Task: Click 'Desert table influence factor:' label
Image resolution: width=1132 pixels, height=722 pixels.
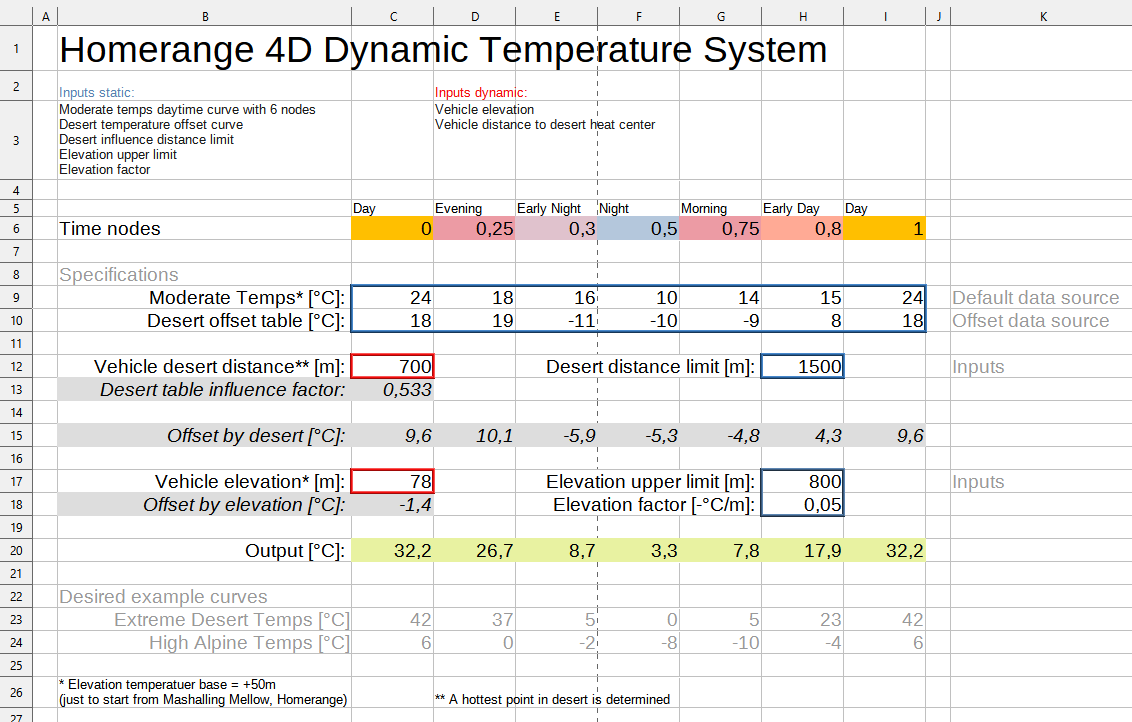Action: pyautogui.click(x=222, y=390)
